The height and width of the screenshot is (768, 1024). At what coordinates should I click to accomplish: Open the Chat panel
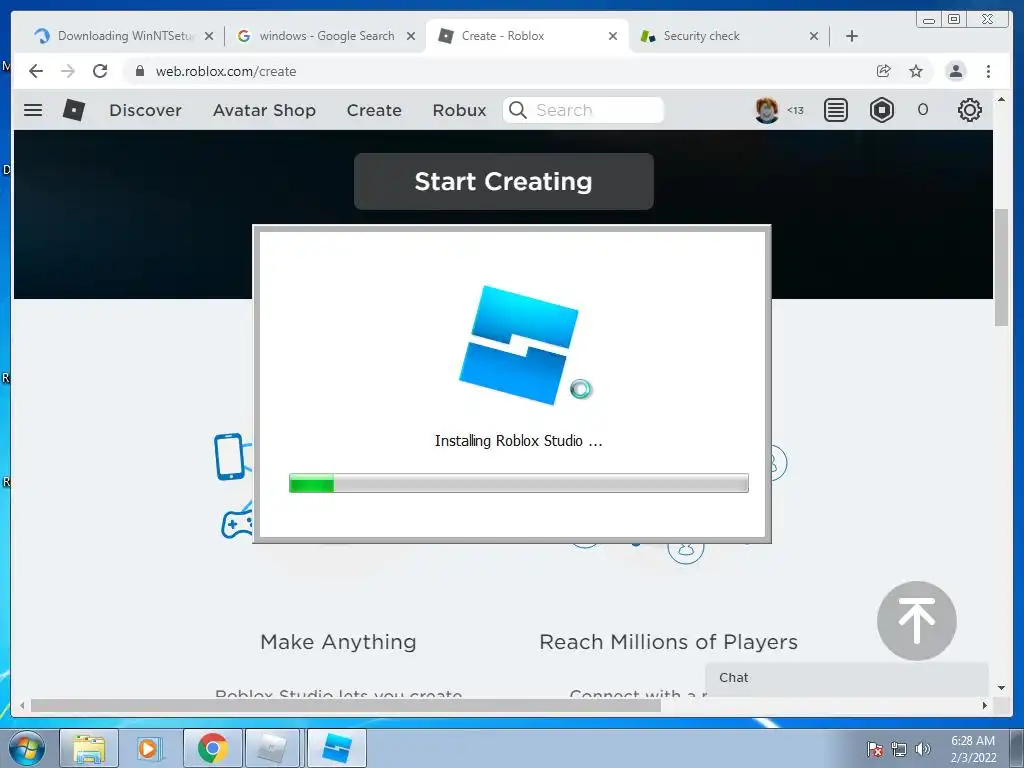pos(846,678)
